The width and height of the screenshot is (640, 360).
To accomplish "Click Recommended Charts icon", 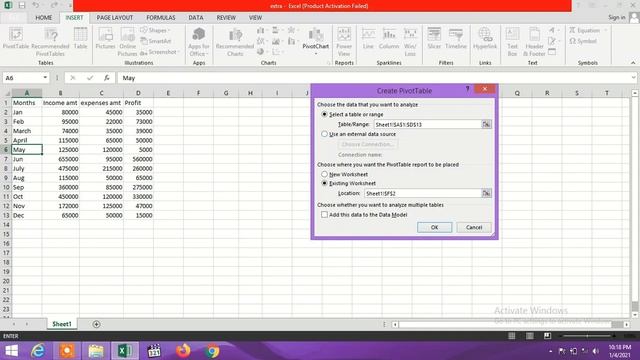I will pyautogui.click(x=235, y=42).
